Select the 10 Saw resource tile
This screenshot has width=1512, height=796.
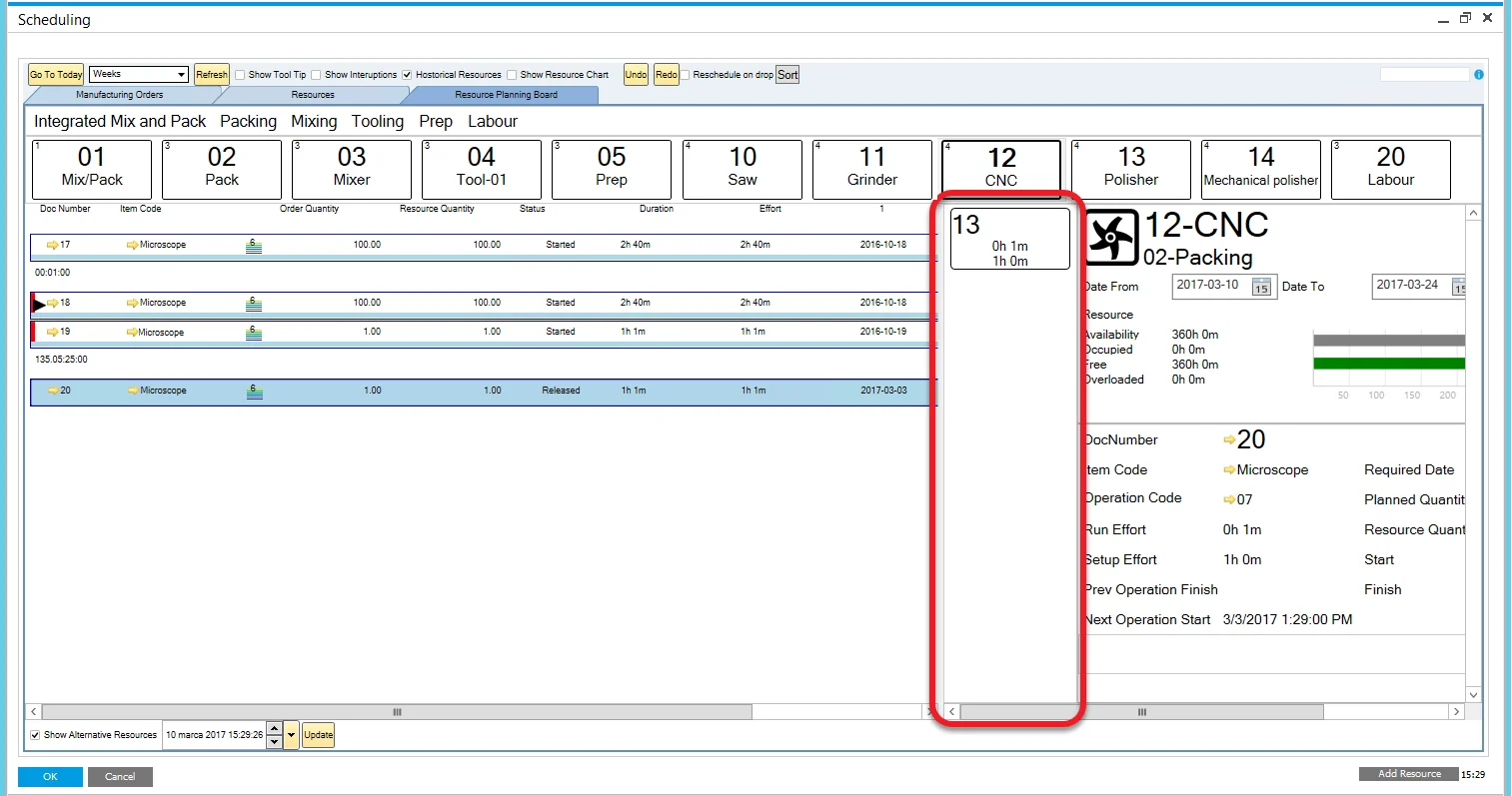[x=742, y=168]
